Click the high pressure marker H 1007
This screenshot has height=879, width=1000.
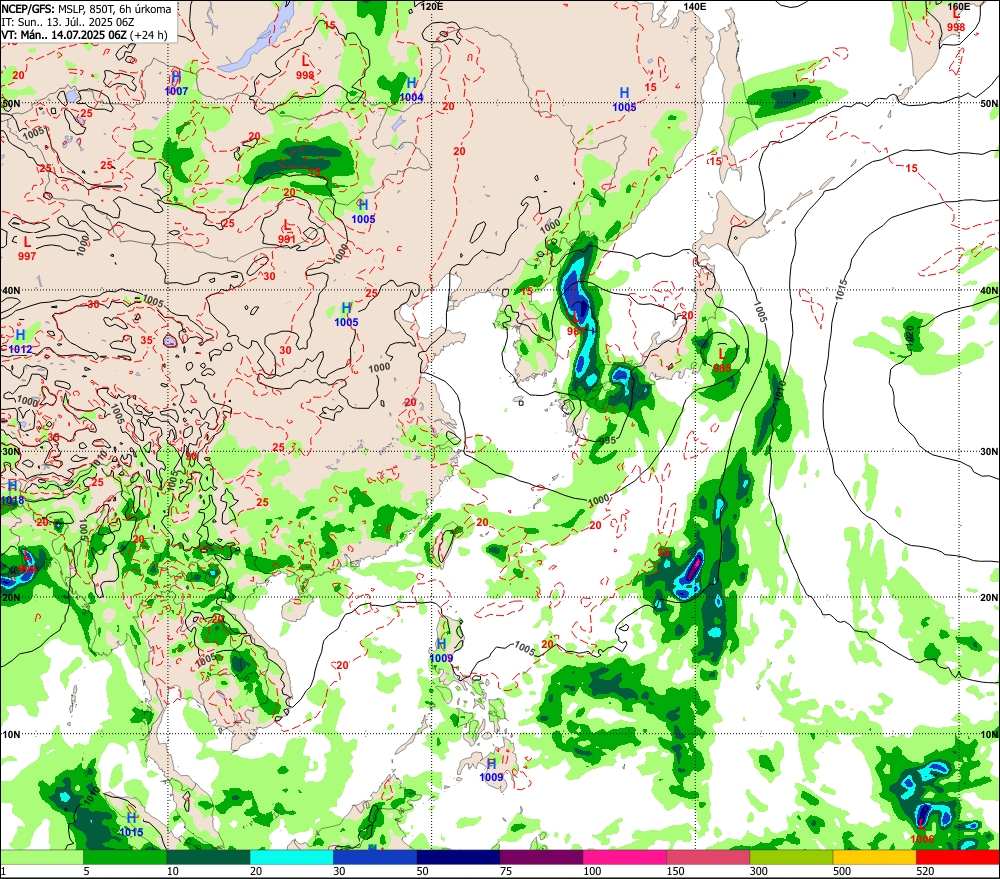pos(177,84)
